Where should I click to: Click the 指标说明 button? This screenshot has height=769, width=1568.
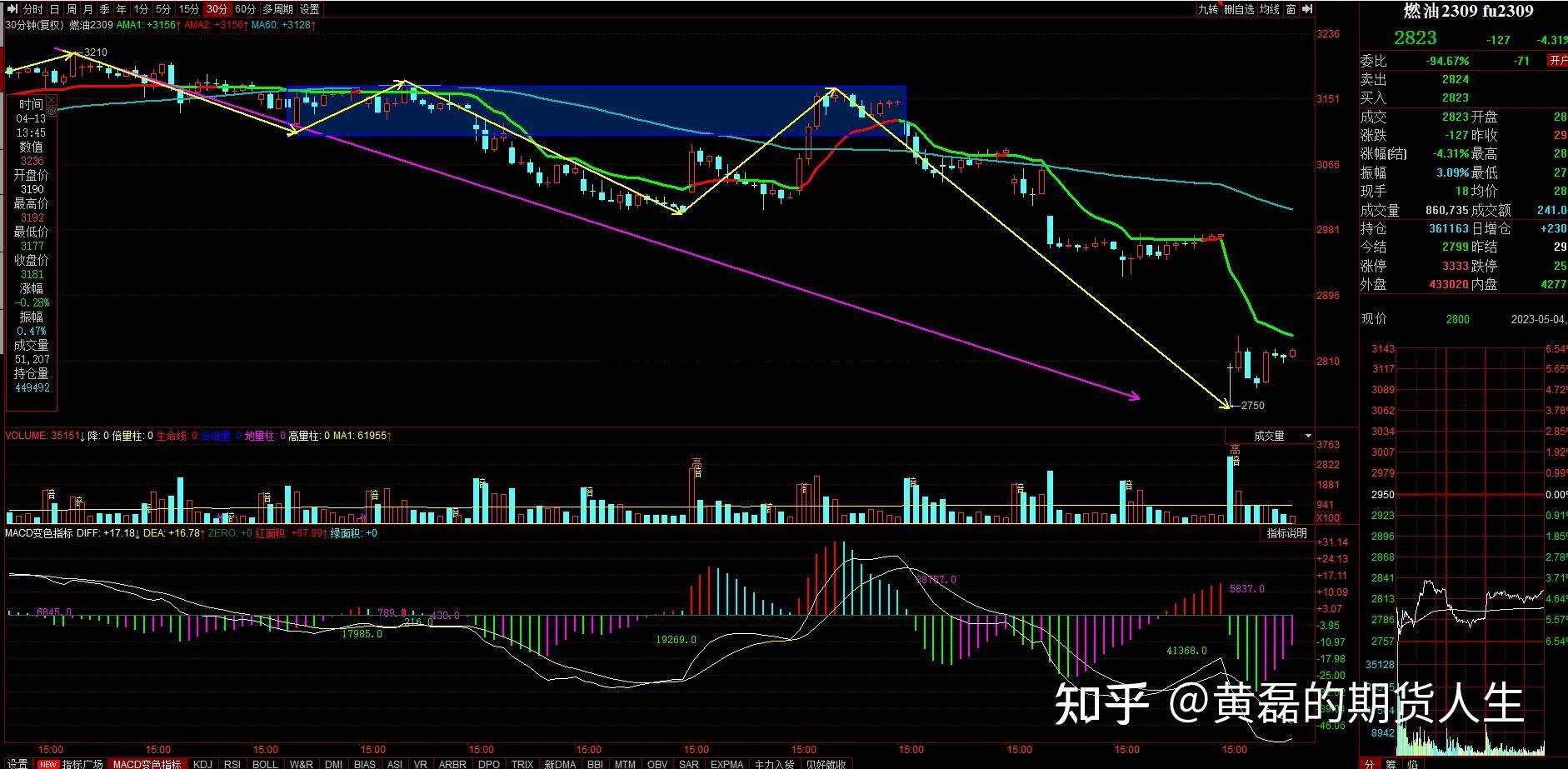pyautogui.click(x=1286, y=533)
